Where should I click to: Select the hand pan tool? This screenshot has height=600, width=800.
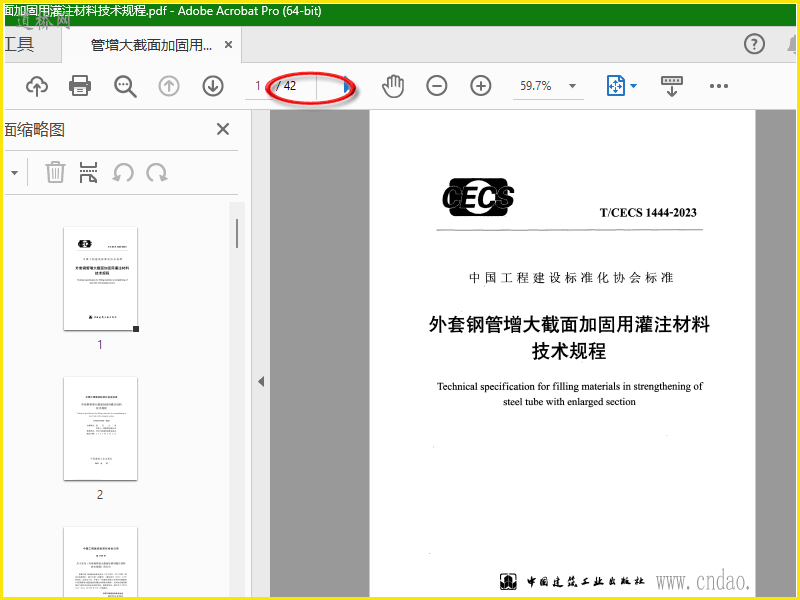coord(393,86)
